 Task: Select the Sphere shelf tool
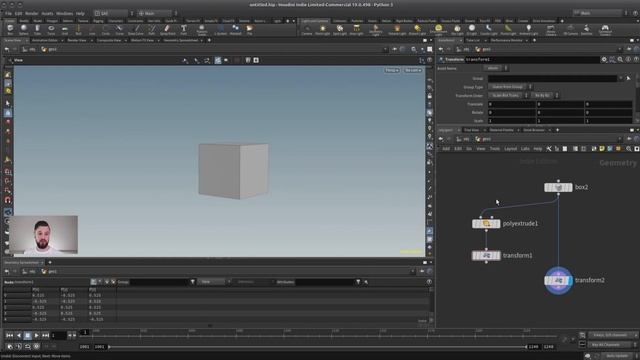point(24,29)
